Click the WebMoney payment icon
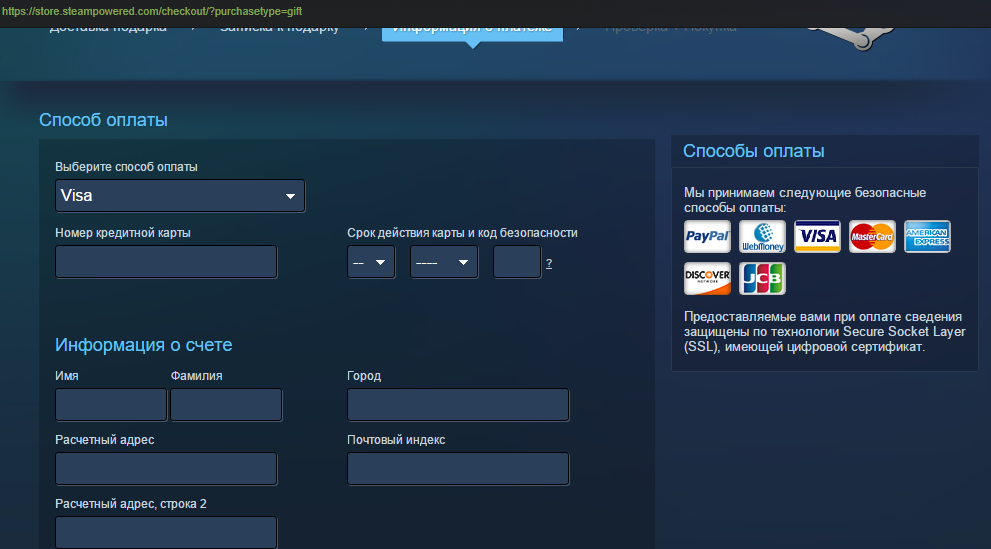Screen dimensions: 991x549 click(762, 237)
